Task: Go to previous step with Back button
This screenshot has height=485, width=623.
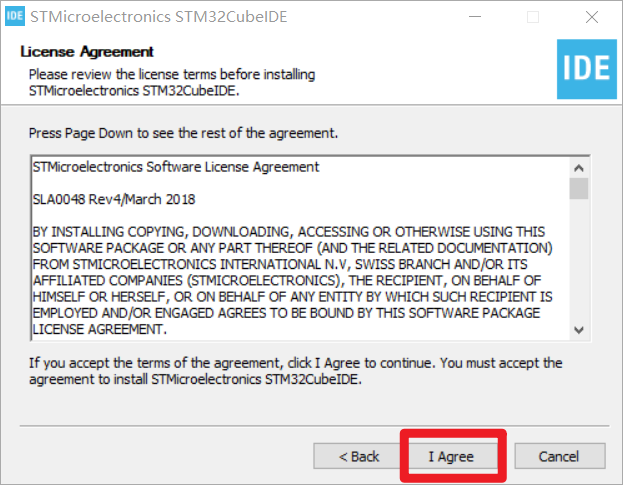Action: 359,456
